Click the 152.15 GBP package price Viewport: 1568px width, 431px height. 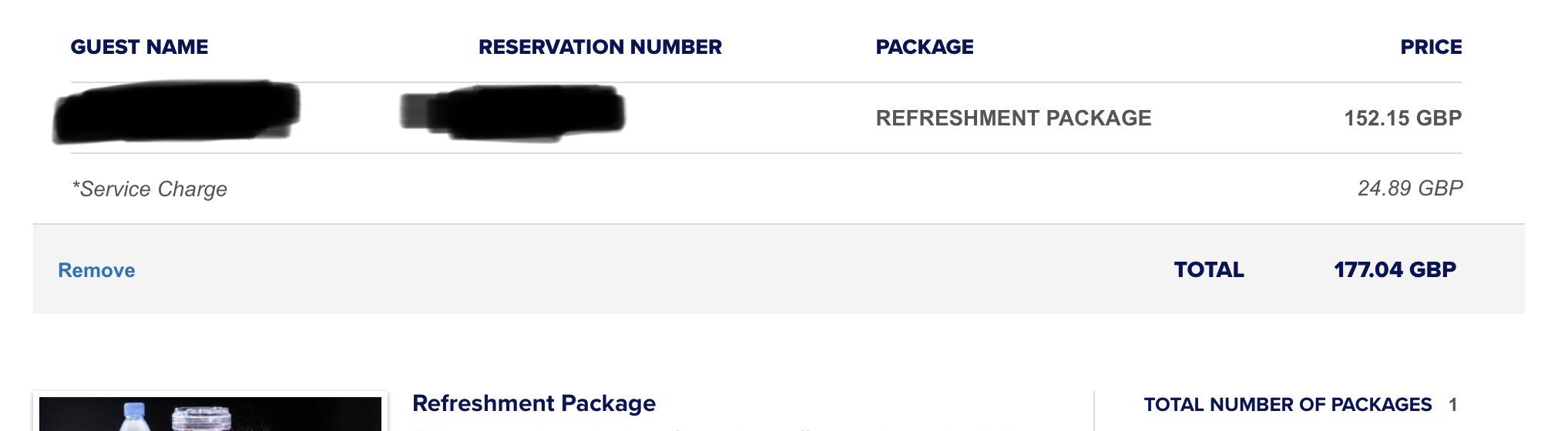click(1402, 118)
